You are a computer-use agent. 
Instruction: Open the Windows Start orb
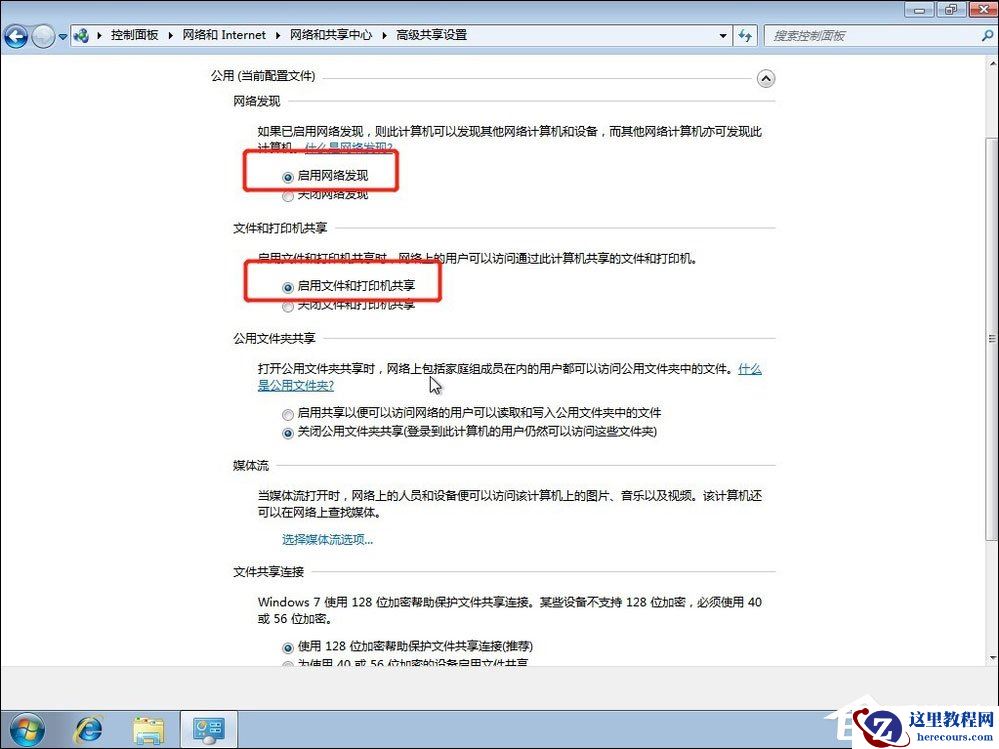pyautogui.click(x=27, y=728)
